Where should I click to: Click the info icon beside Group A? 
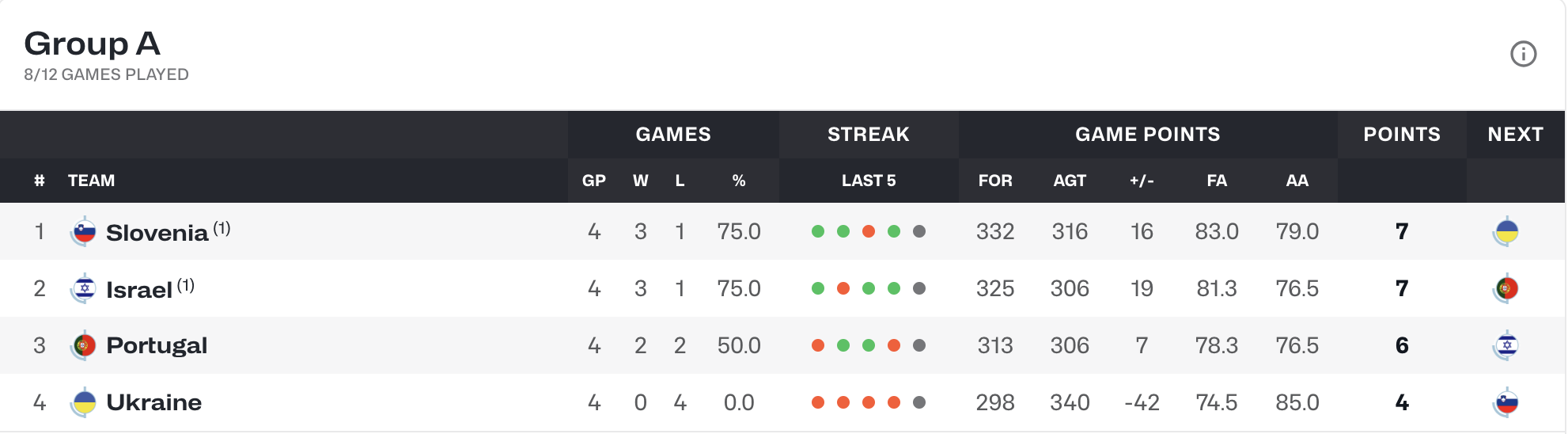[1523, 54]
